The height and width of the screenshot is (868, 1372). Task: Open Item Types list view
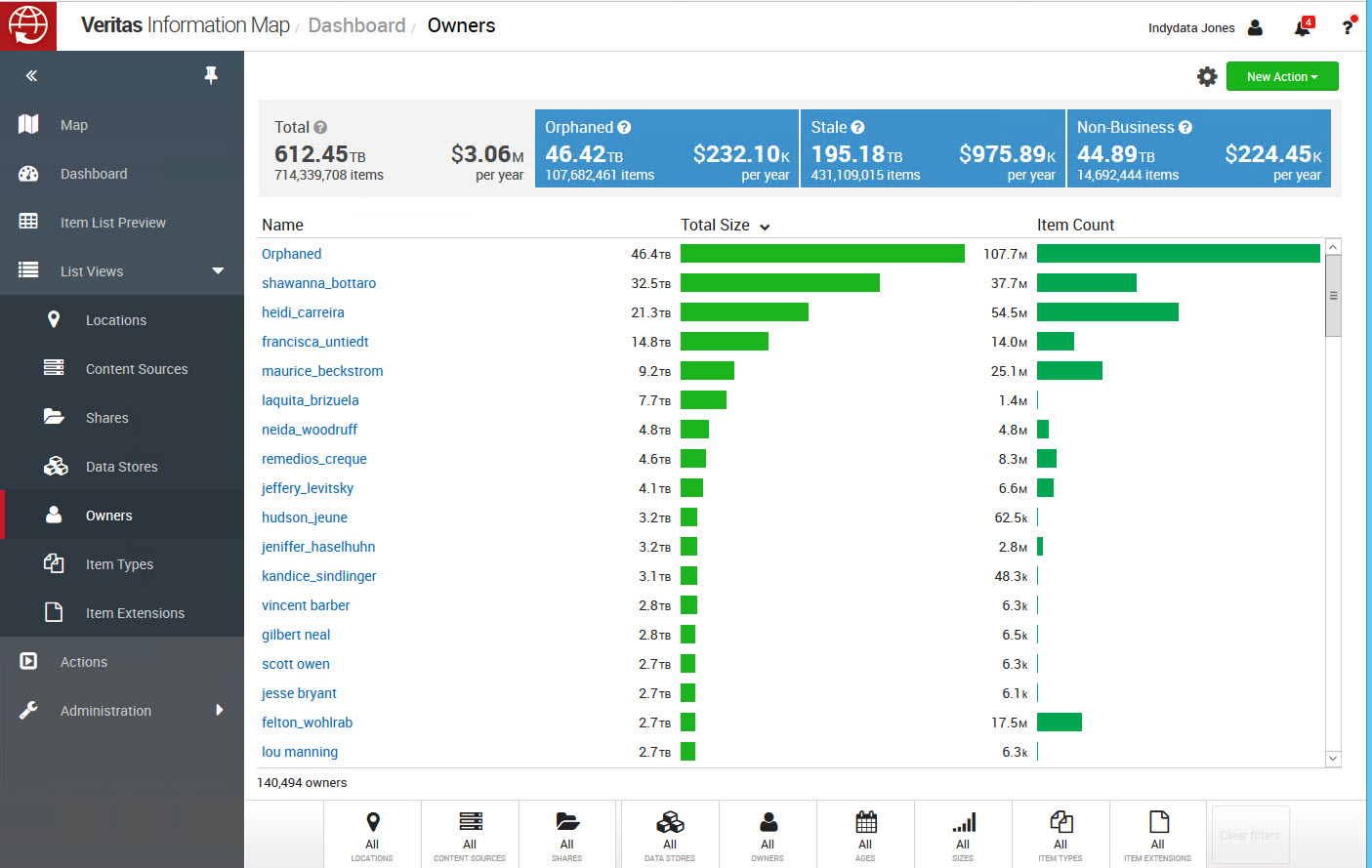122,564
